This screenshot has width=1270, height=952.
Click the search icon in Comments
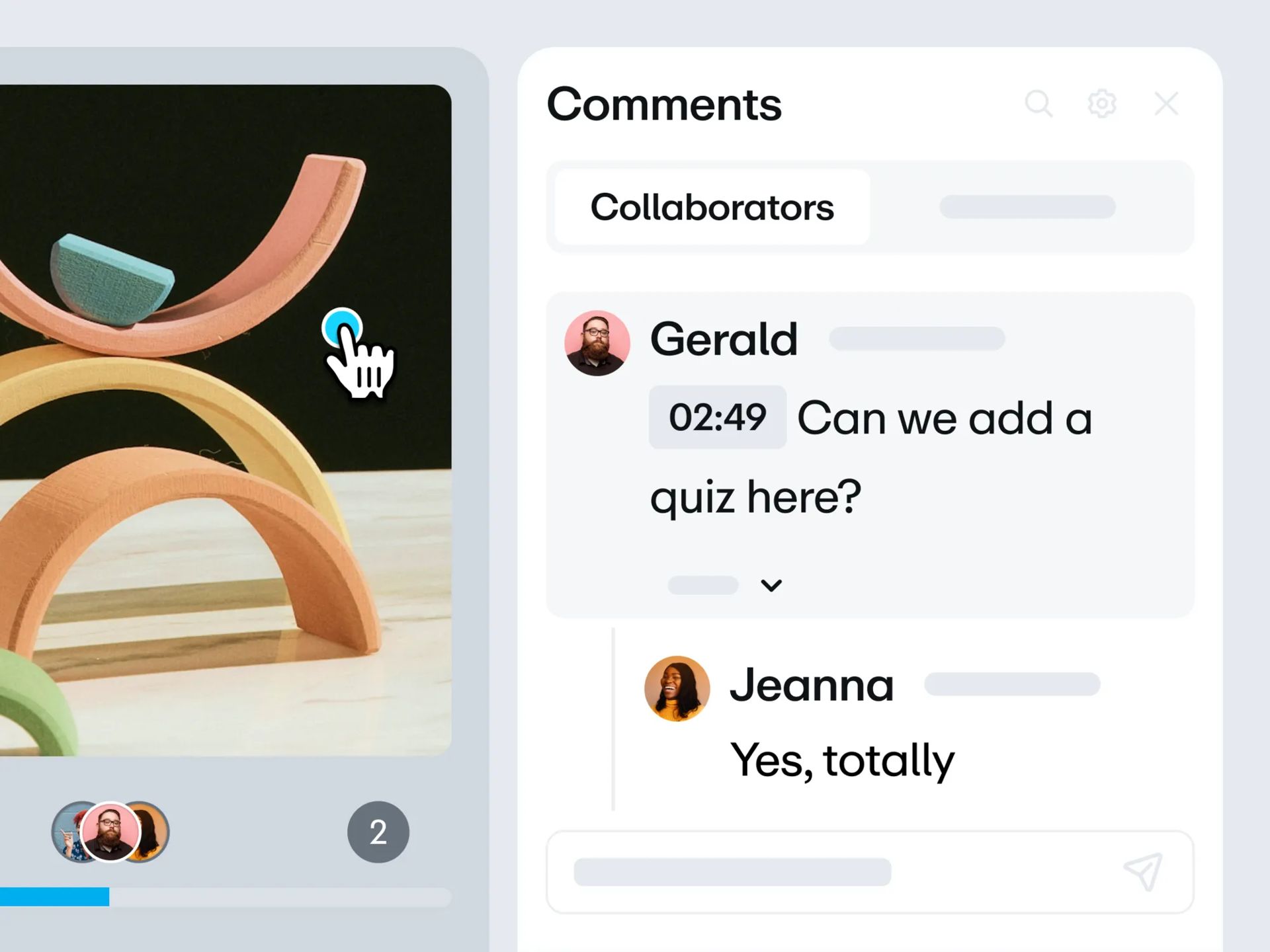[1038, 104]
